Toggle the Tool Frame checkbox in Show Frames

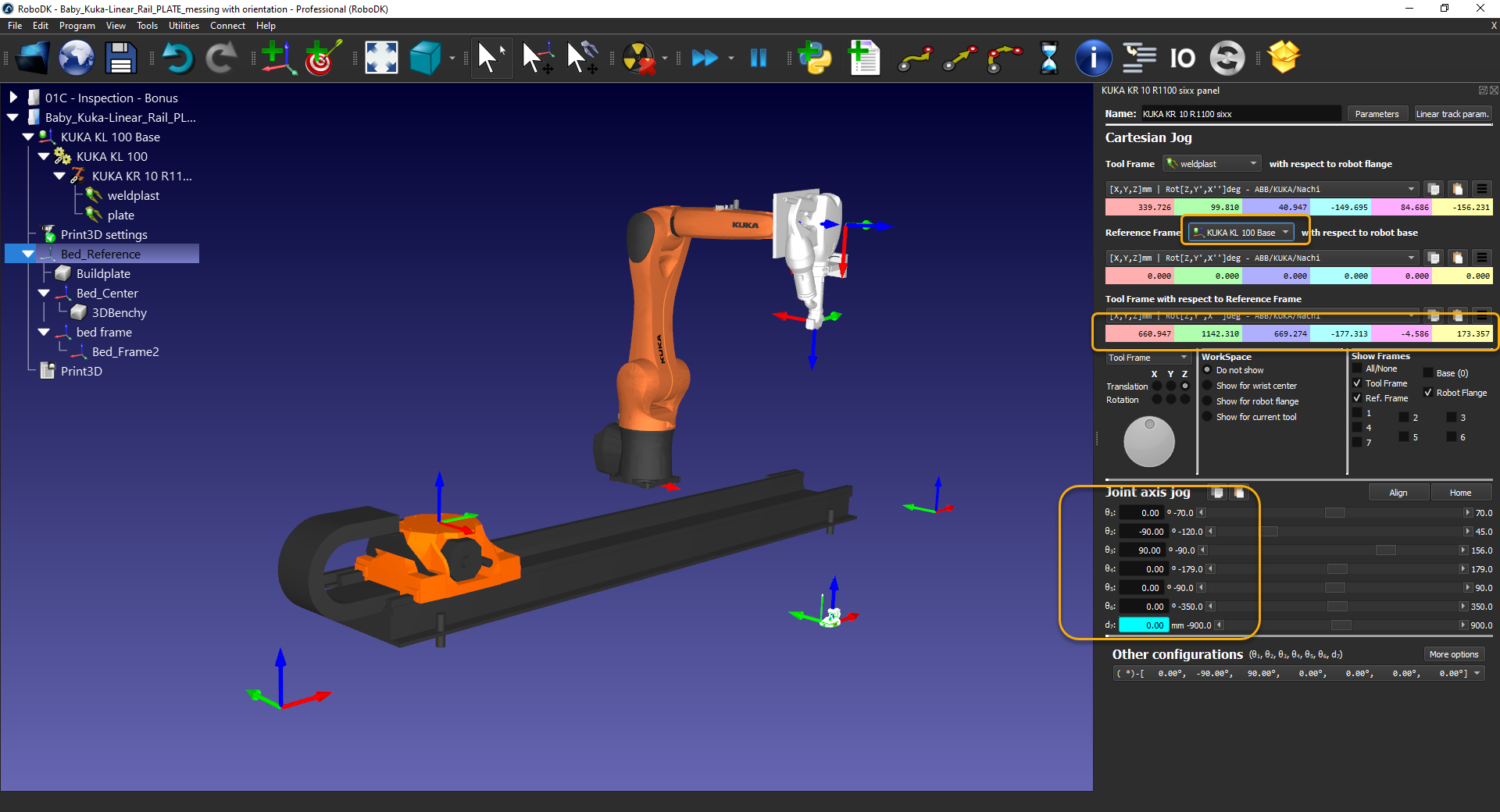[x=1357, y=383]
